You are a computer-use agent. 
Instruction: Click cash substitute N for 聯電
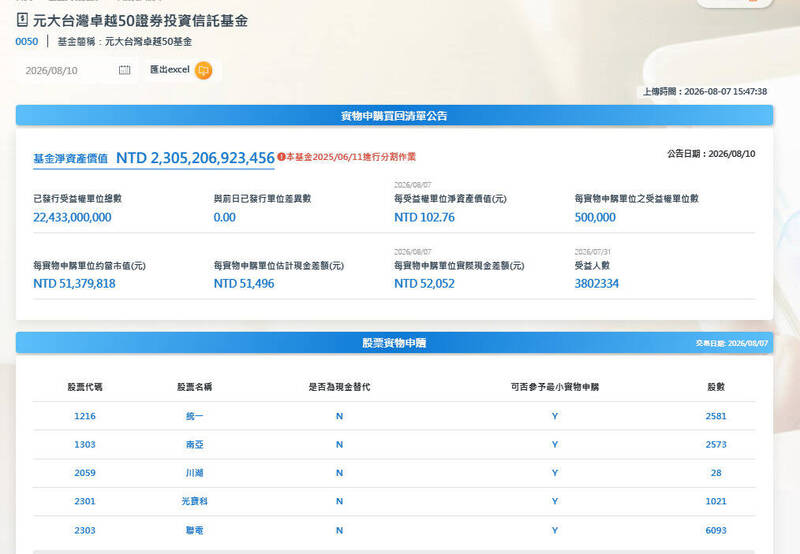pyautogui.click(x=339, y=531)
